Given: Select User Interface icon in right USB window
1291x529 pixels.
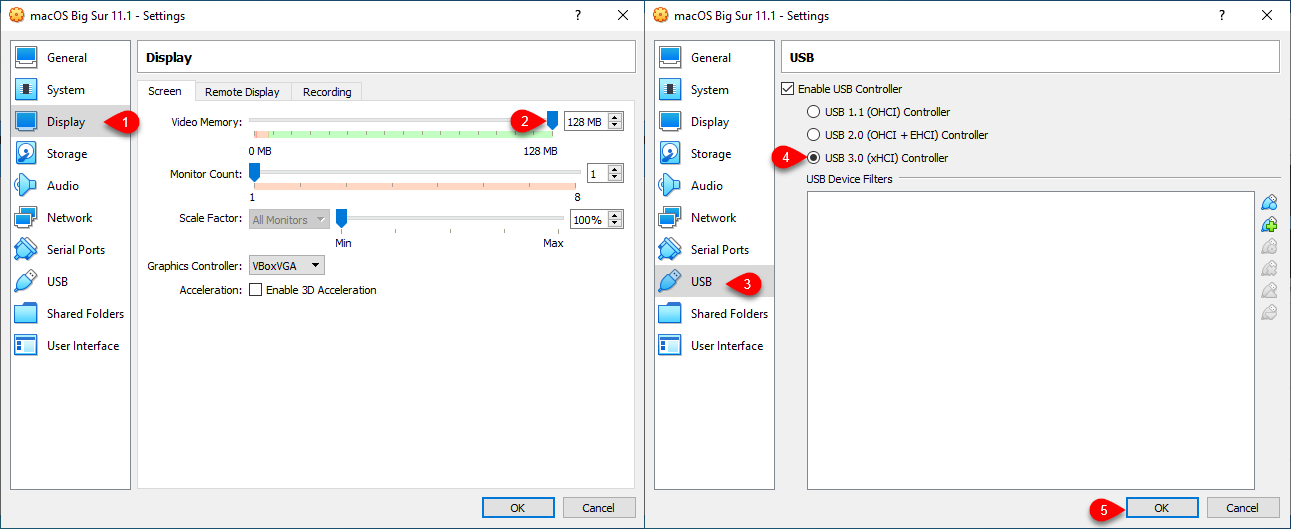Looking at the screenshot, I should [x=670, y=346].
